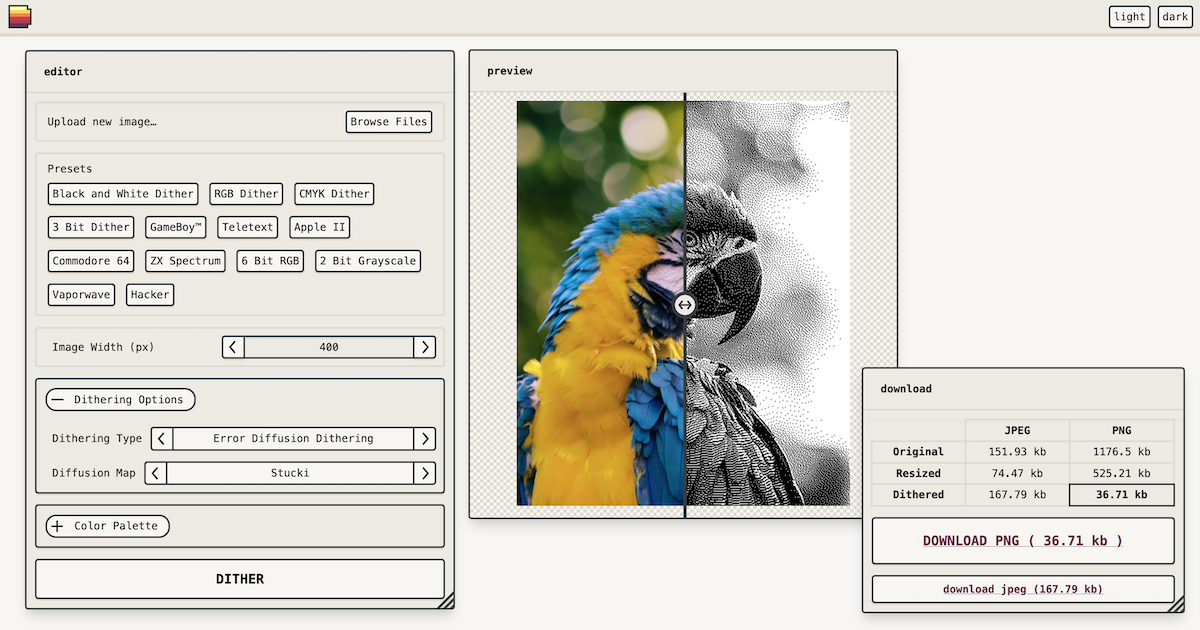1200x630 pixels.
Task: Decrease image width with left arrow
Action: click(x=233, y=347)
